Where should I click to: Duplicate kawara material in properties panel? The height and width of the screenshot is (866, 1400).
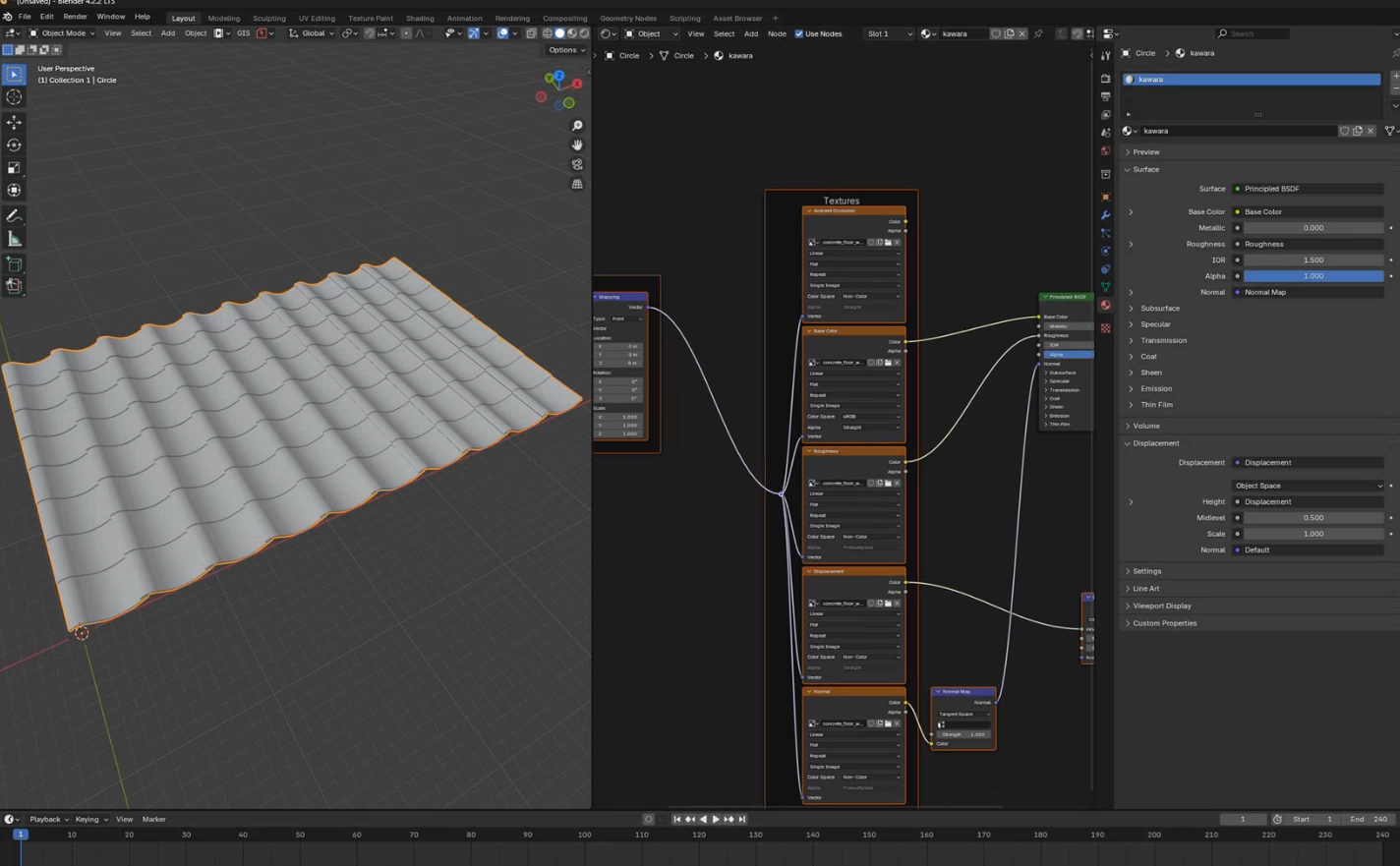[1358, 131]
